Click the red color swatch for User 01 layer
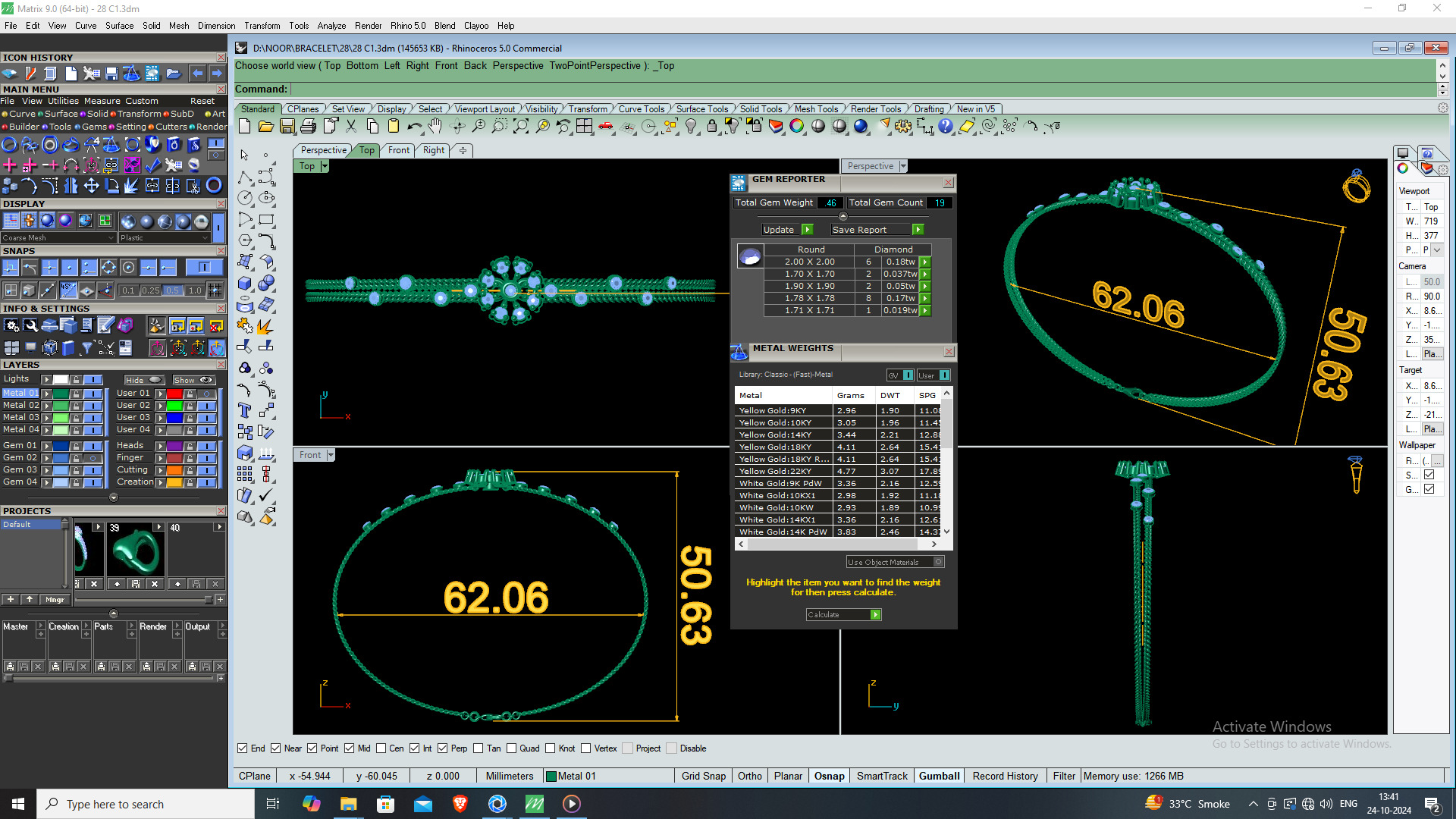Viewport: 1456px width, 819px height. pos(174,394)
